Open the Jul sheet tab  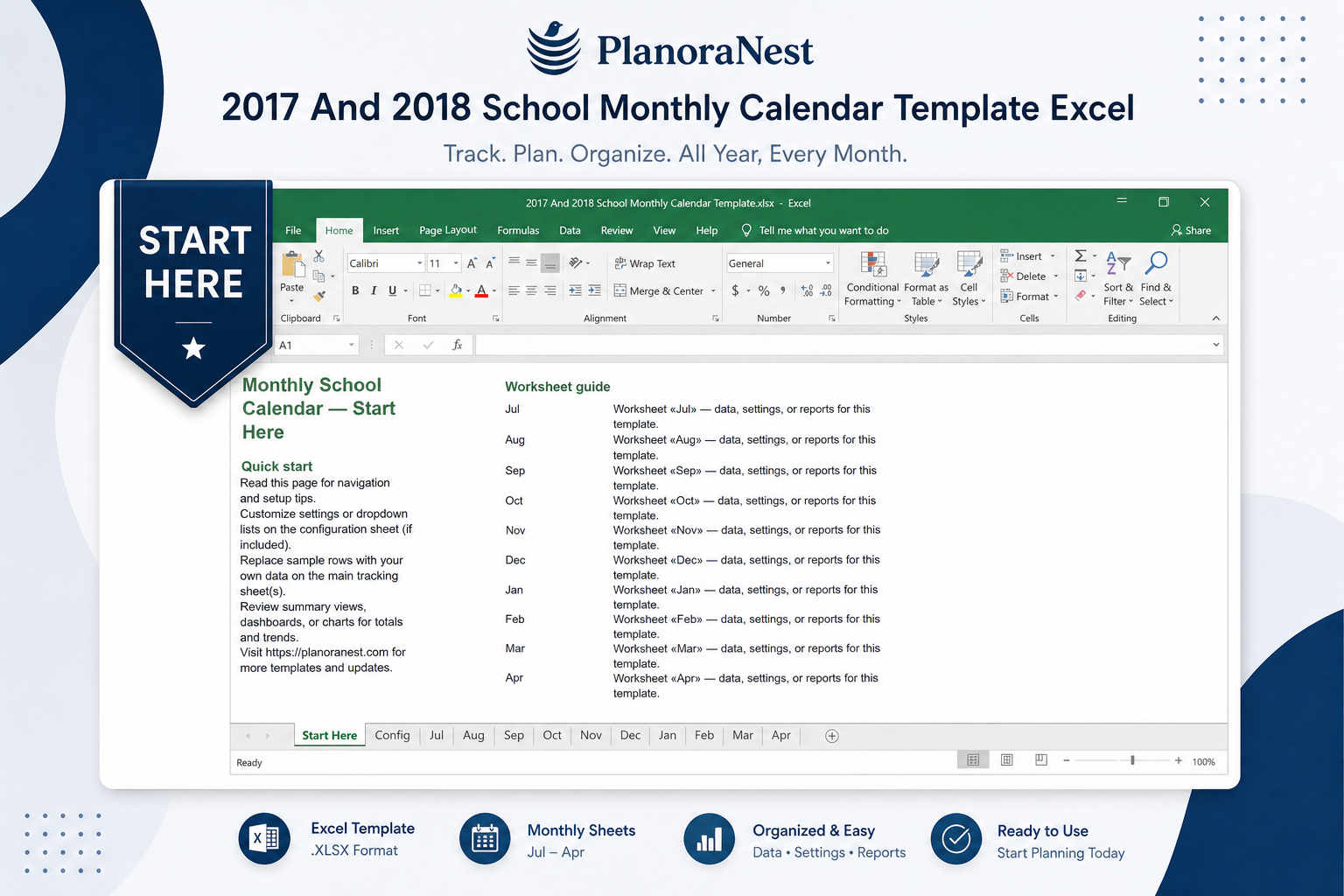[x=437, y=736]
